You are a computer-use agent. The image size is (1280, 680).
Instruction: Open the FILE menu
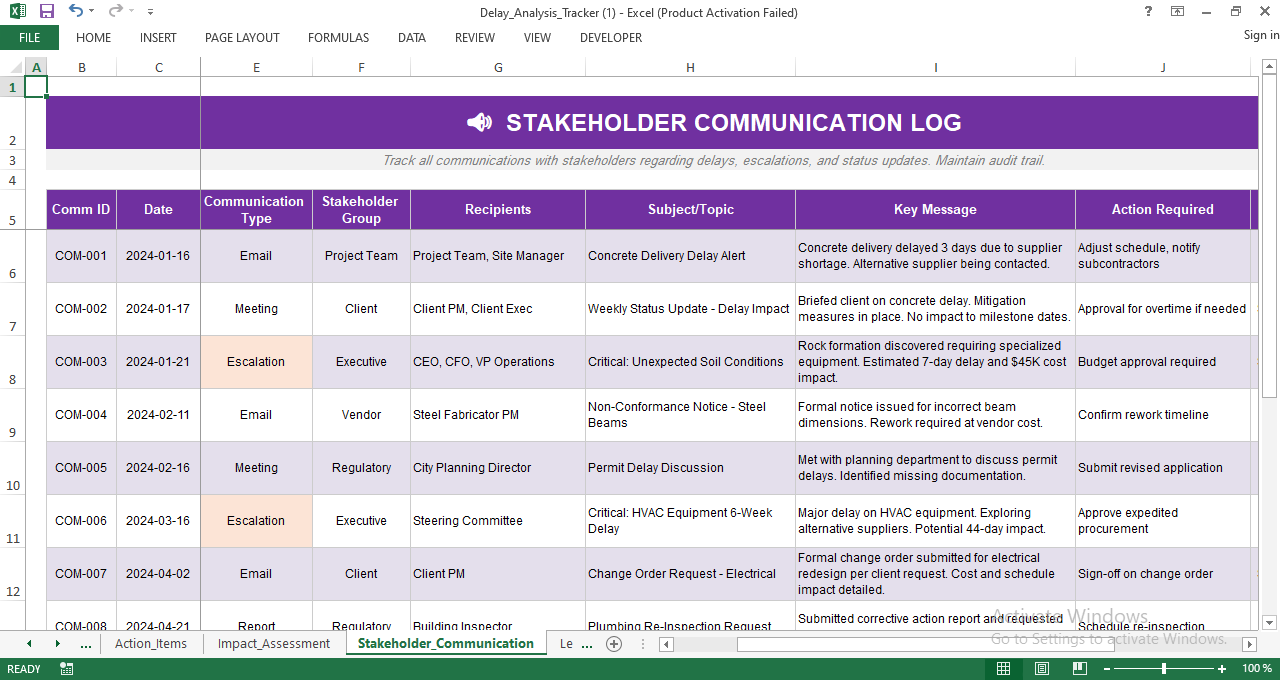[x=29, y=37]
